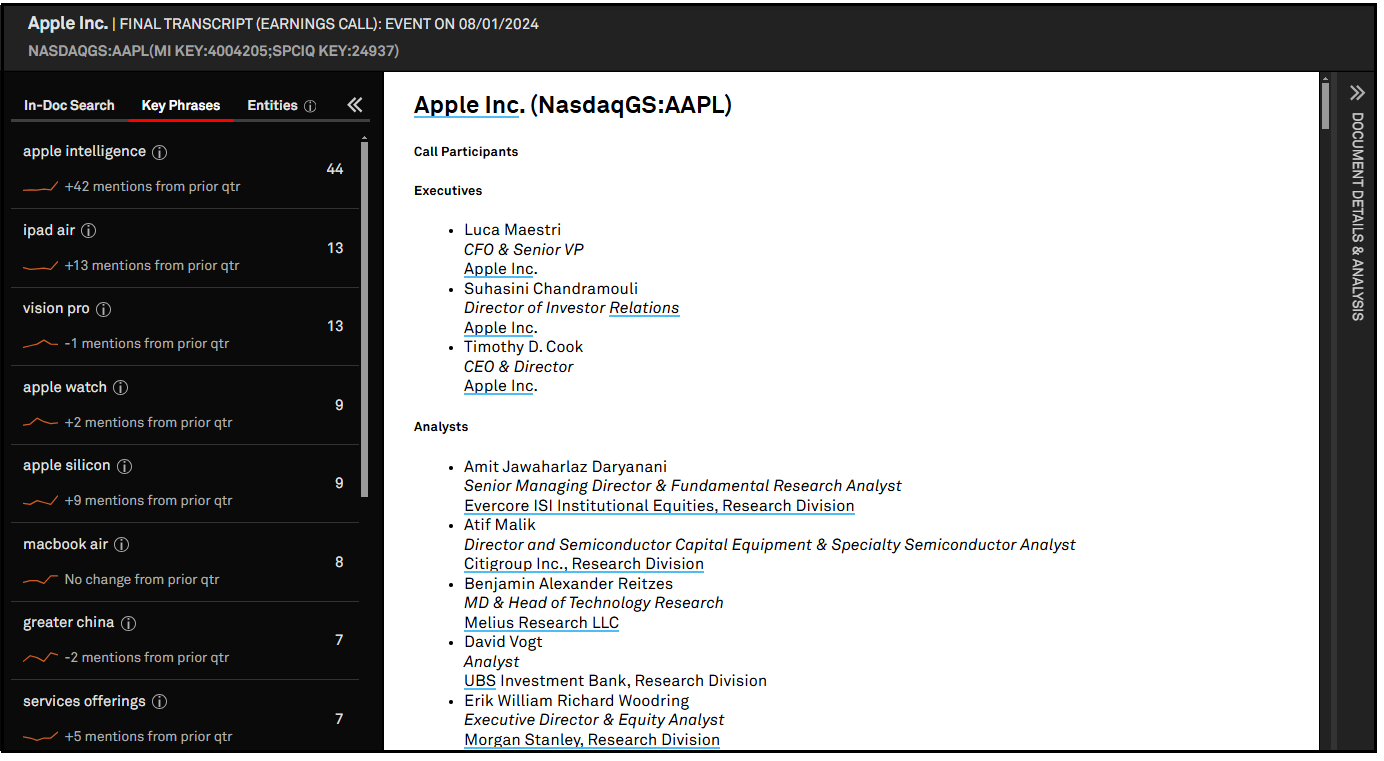
Task: Open Melius Research LLC link
Action: [x=541, y=623]
